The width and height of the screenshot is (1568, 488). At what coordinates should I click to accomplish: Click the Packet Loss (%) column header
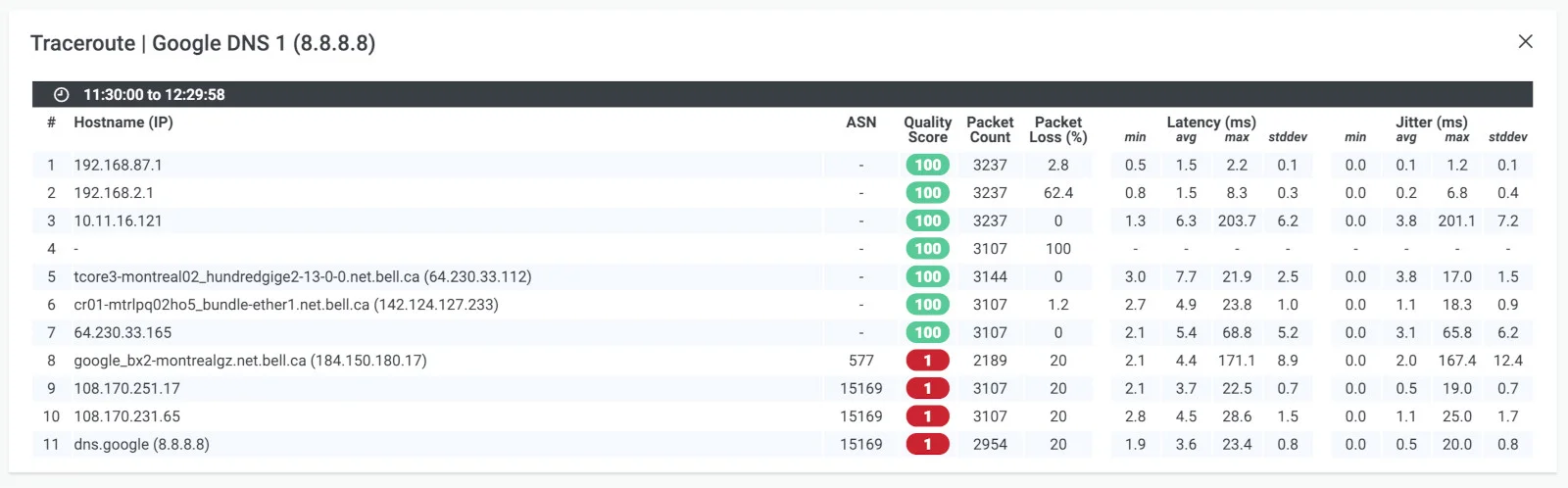click(x=1057, y=129)
